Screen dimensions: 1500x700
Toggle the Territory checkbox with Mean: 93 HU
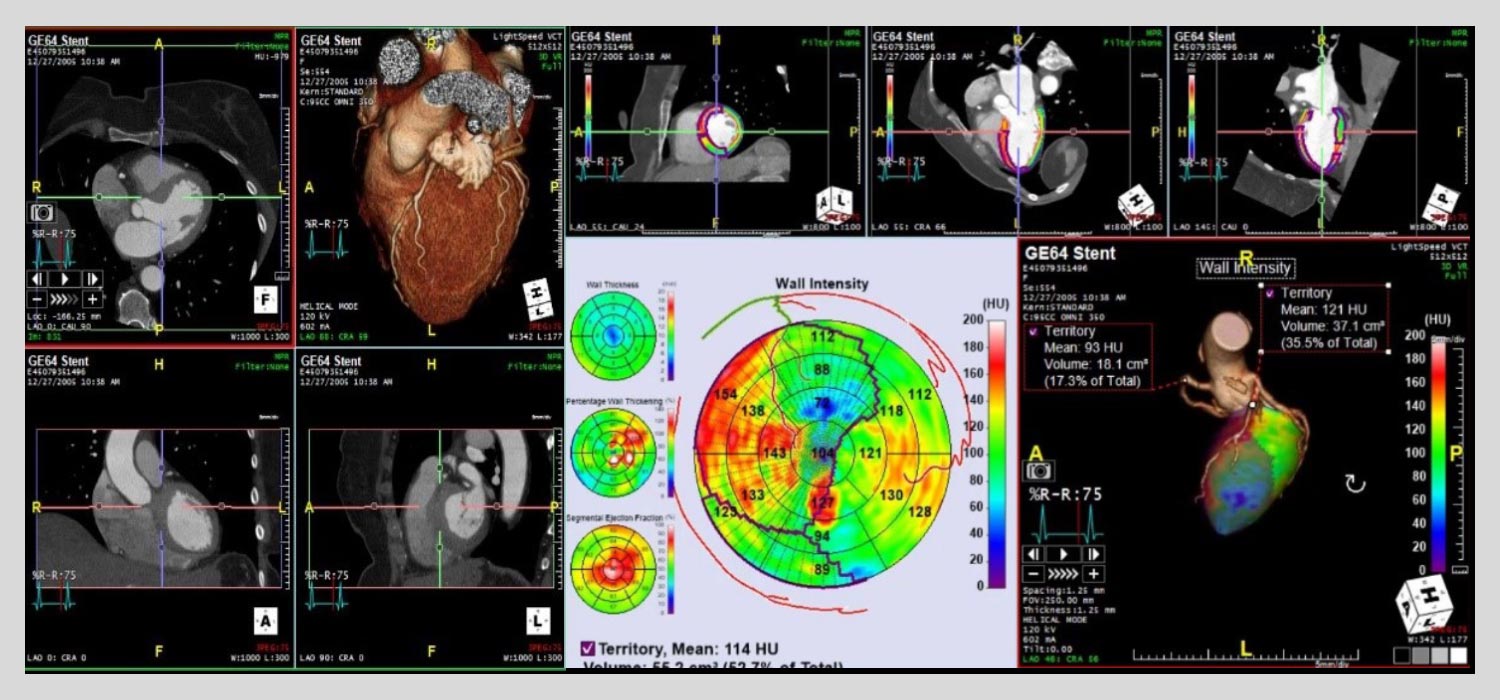pyautogui.click(x=1032, y=333)
